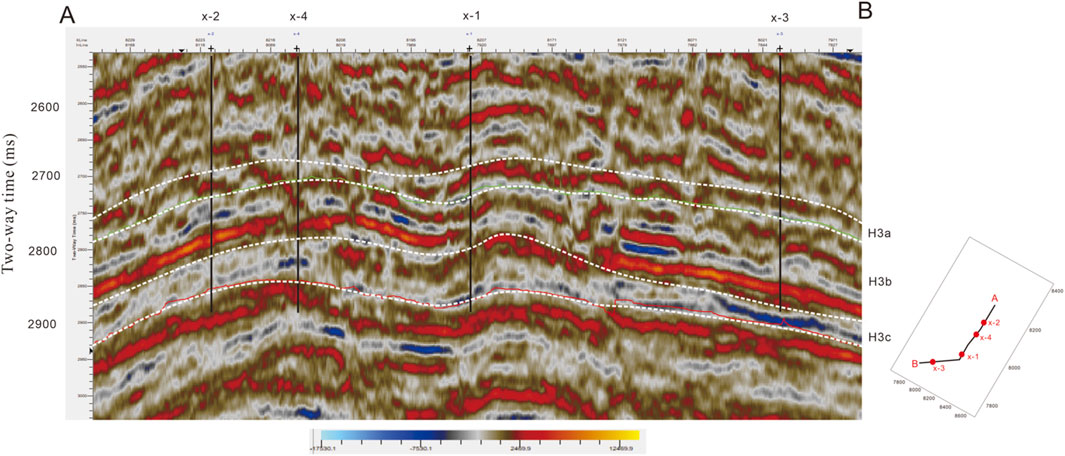Click the black panel B heading letter
Viewport: 1065px width, 456px height.
[865, 9]
